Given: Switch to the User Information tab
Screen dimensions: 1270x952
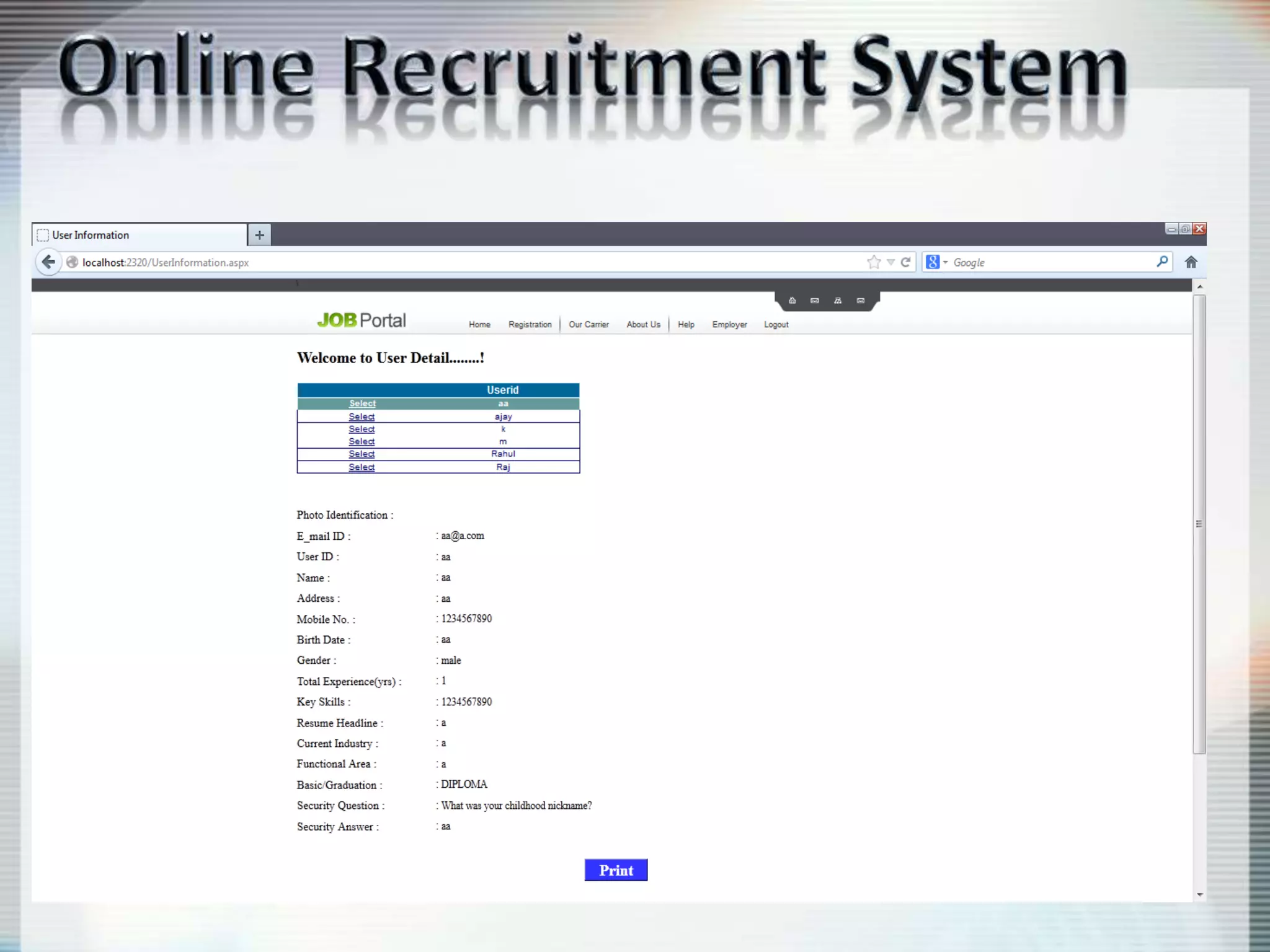Looking at the screenshot, I should coord(140,235).
